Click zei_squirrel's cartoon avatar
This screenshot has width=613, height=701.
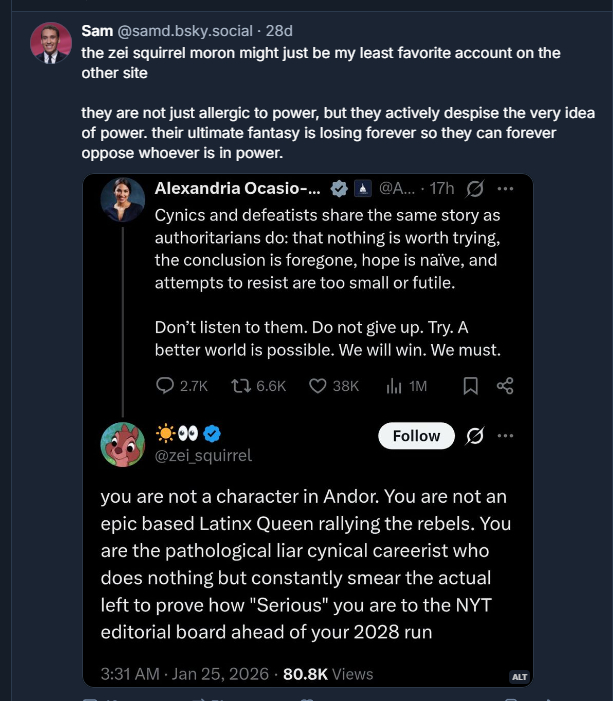123,444
